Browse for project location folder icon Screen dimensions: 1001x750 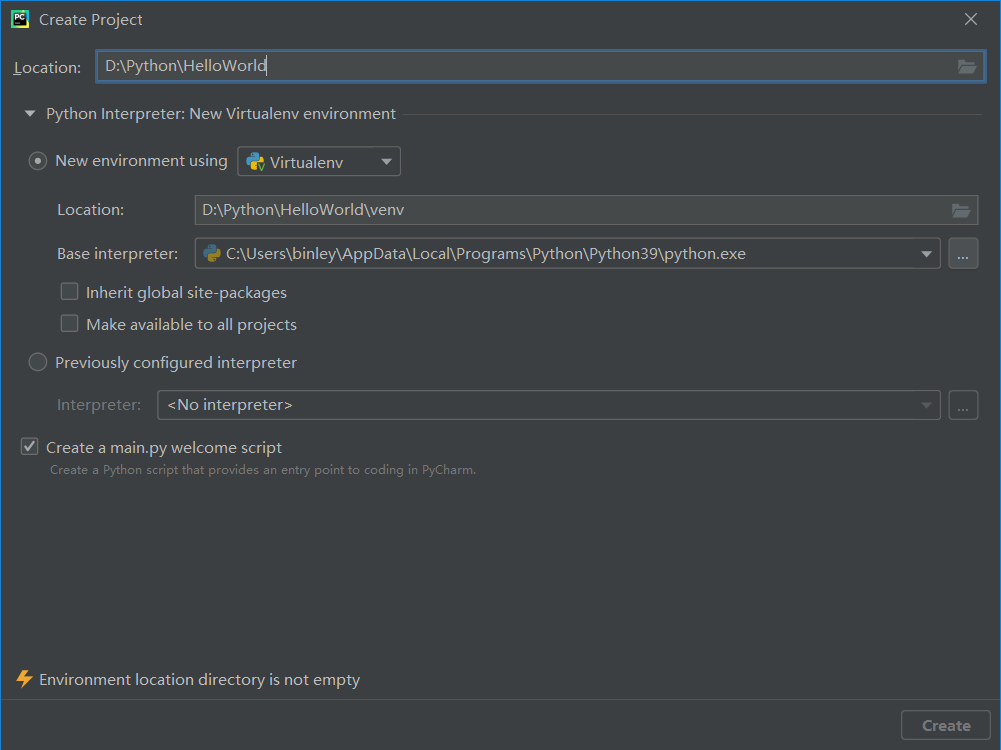click(967, 66)
